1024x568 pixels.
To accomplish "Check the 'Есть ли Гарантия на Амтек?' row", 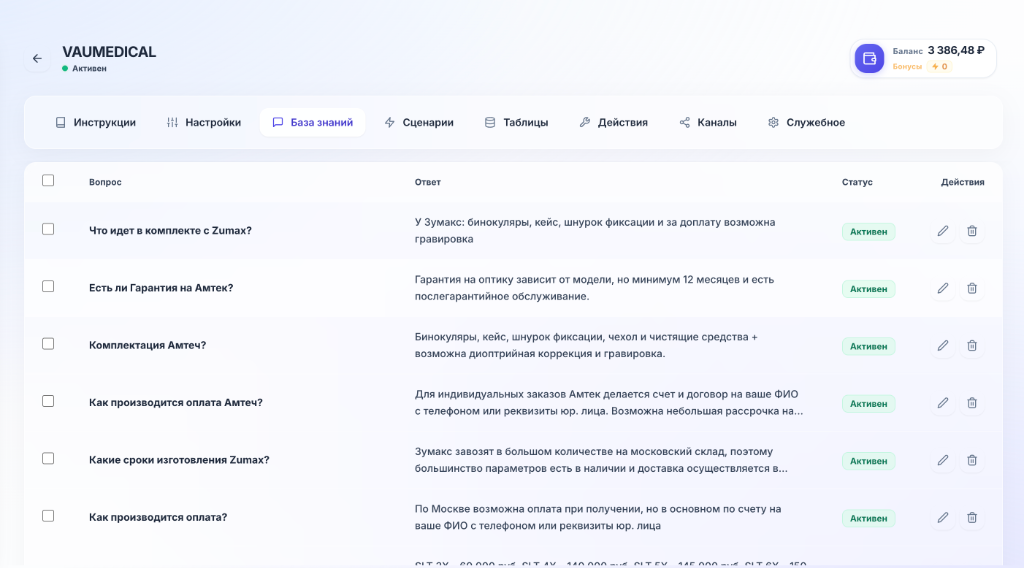I will tap(48, 287).
